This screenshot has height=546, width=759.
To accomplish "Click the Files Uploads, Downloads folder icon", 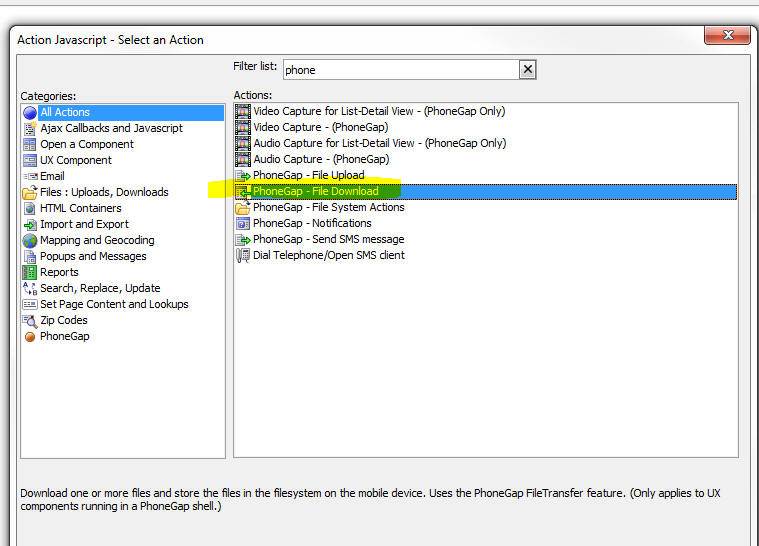I will coord(30,192).
